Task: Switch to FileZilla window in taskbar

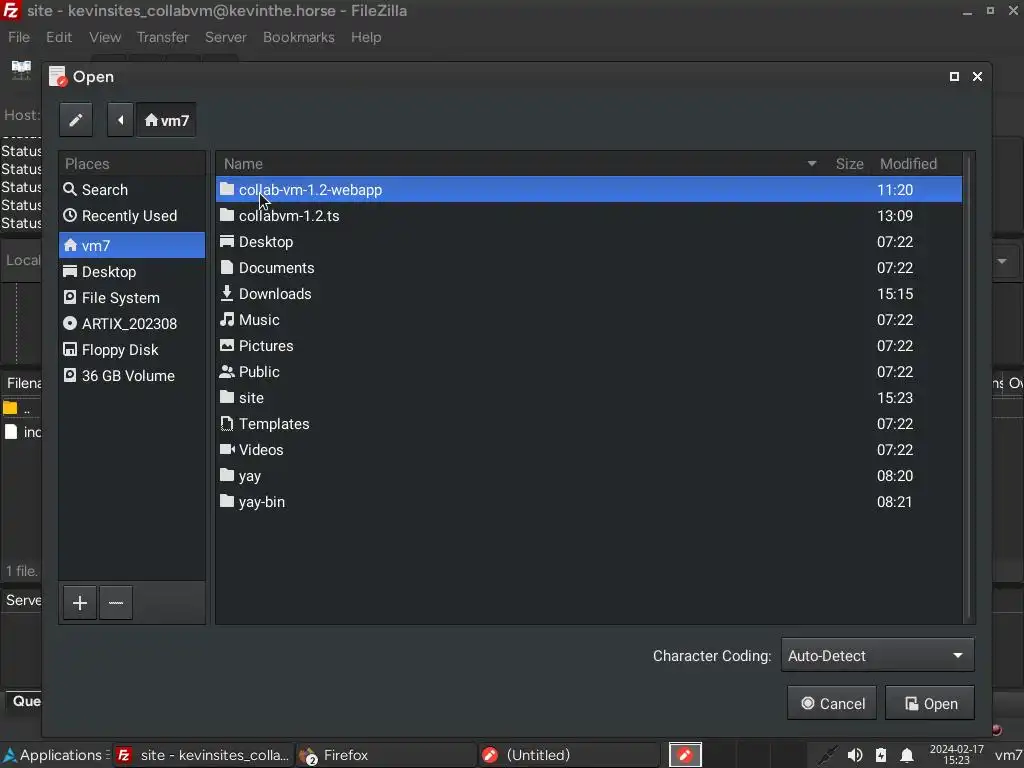Action: pyautogui.click(x=203, y=755)
